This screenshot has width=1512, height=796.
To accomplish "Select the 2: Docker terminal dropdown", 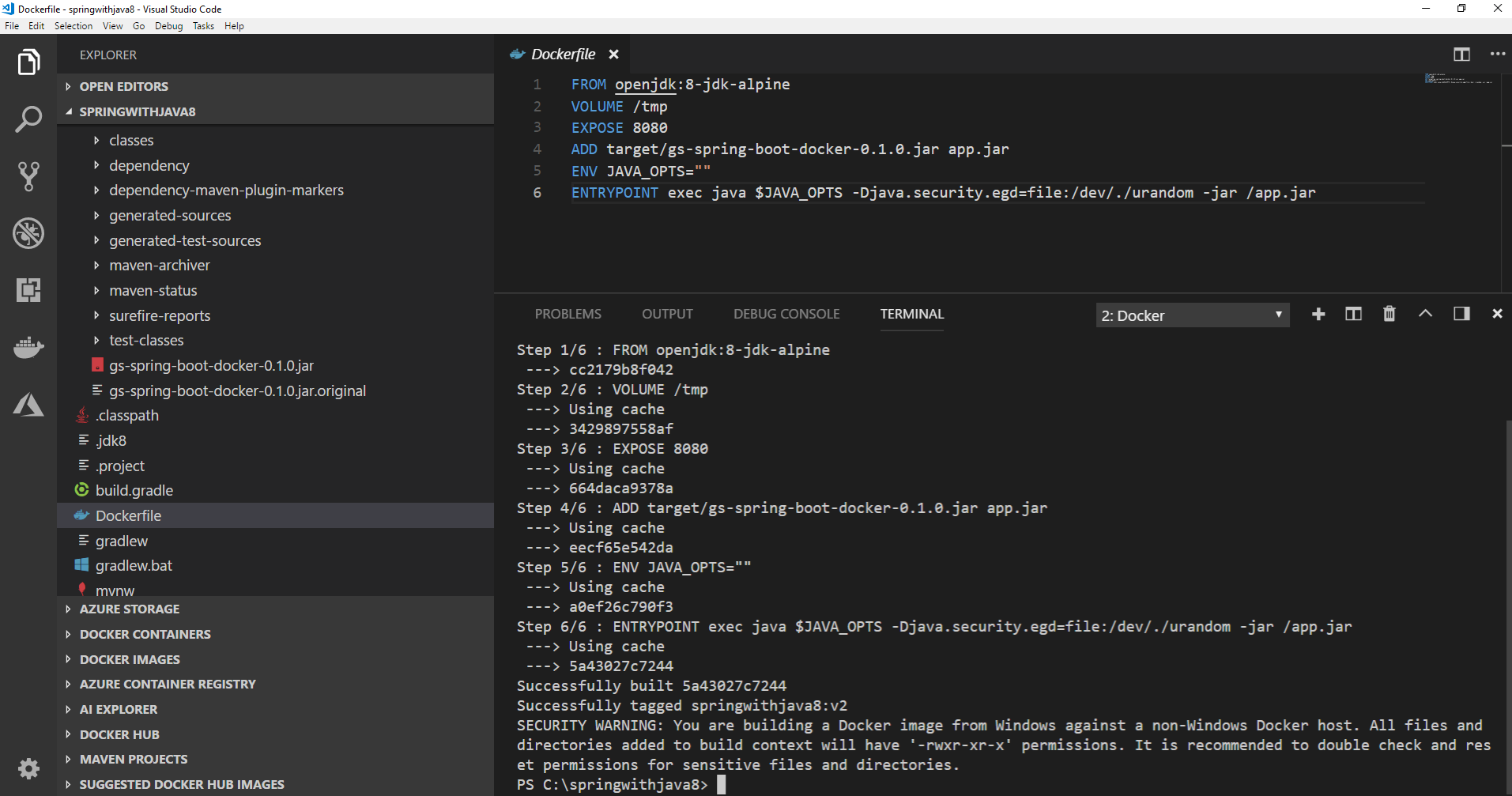I will [x=1192, y=315].
